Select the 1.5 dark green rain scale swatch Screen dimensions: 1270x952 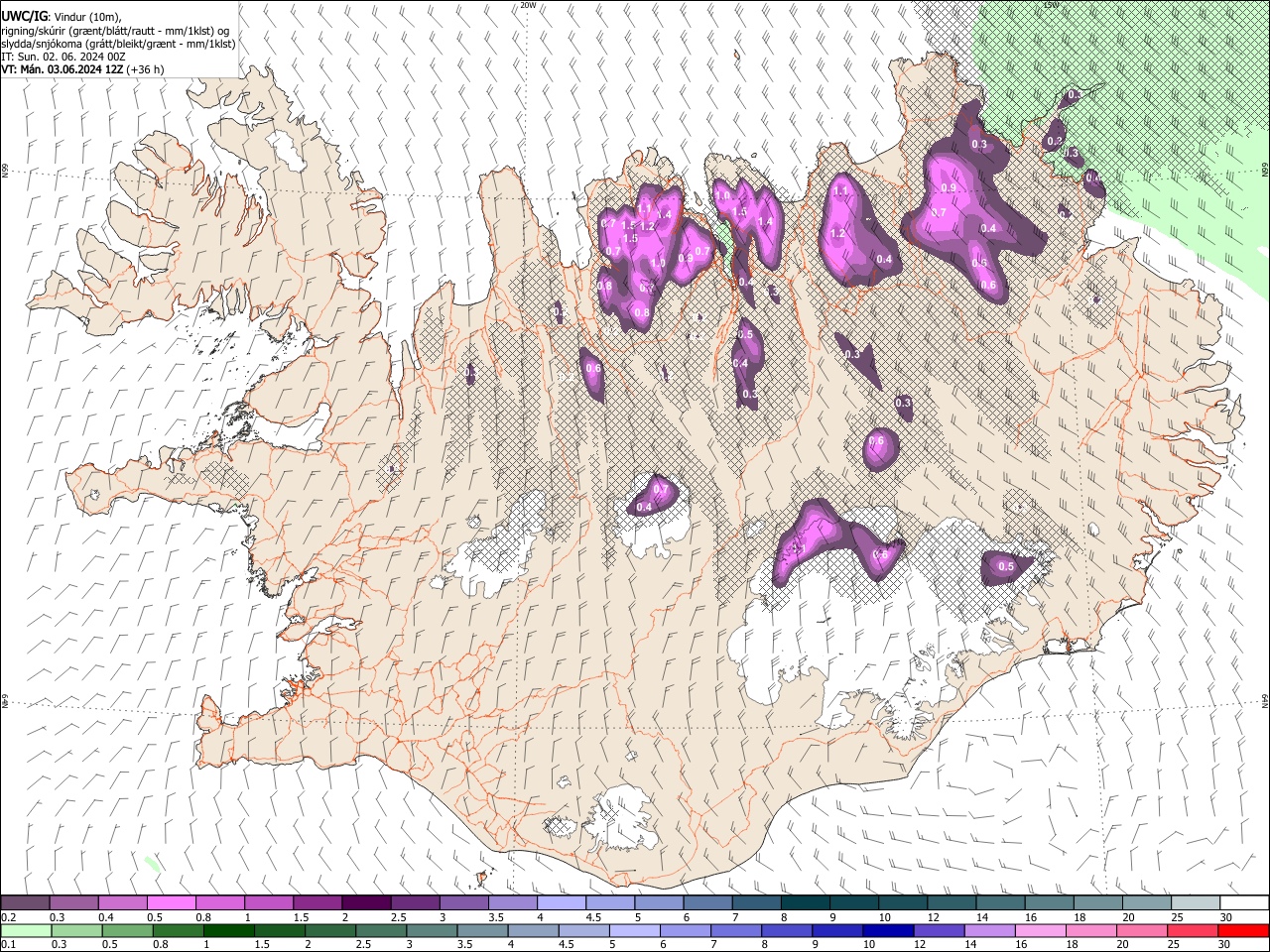279,930
